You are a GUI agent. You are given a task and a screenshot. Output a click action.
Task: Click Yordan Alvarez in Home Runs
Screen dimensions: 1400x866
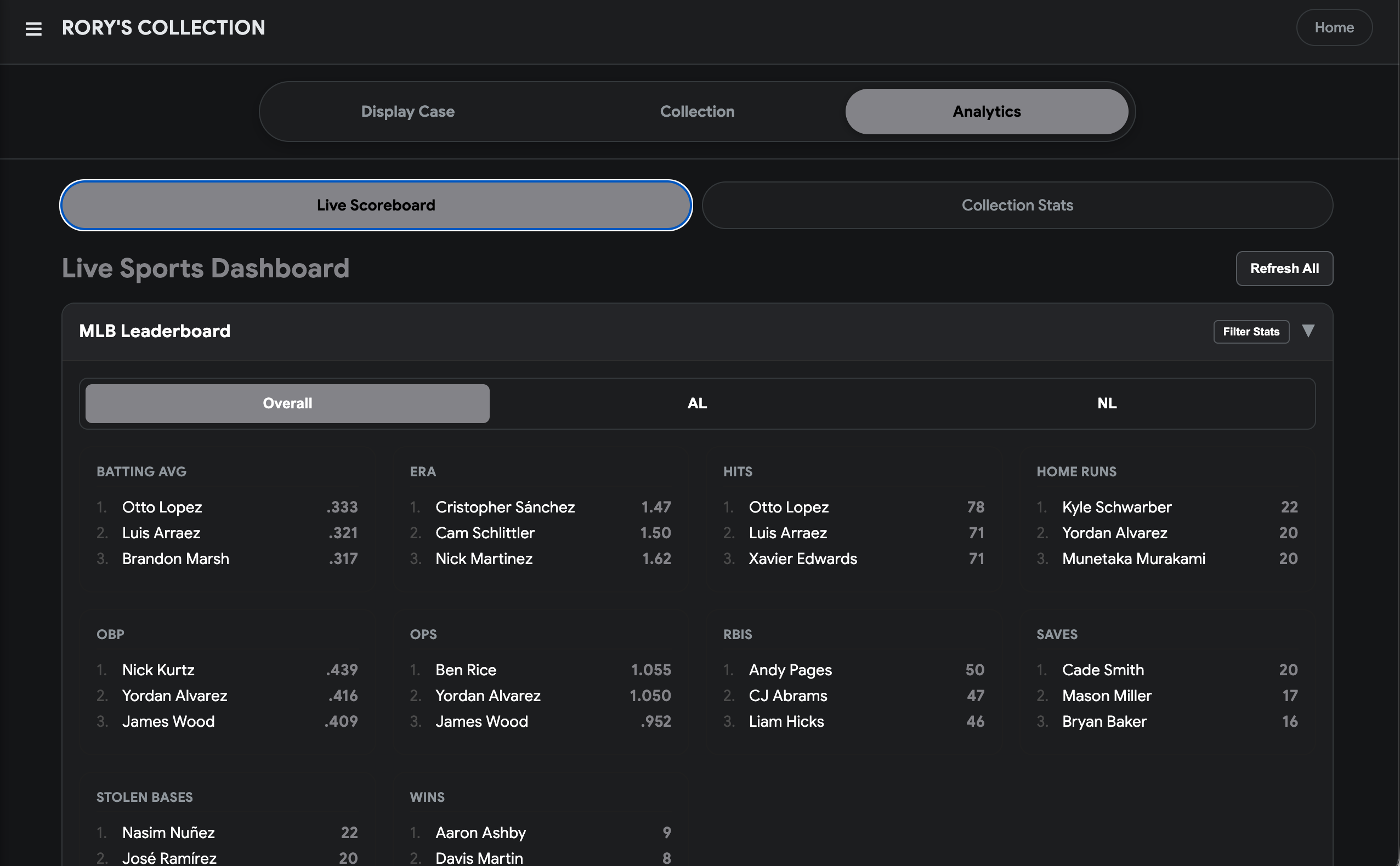[1115, 533]
